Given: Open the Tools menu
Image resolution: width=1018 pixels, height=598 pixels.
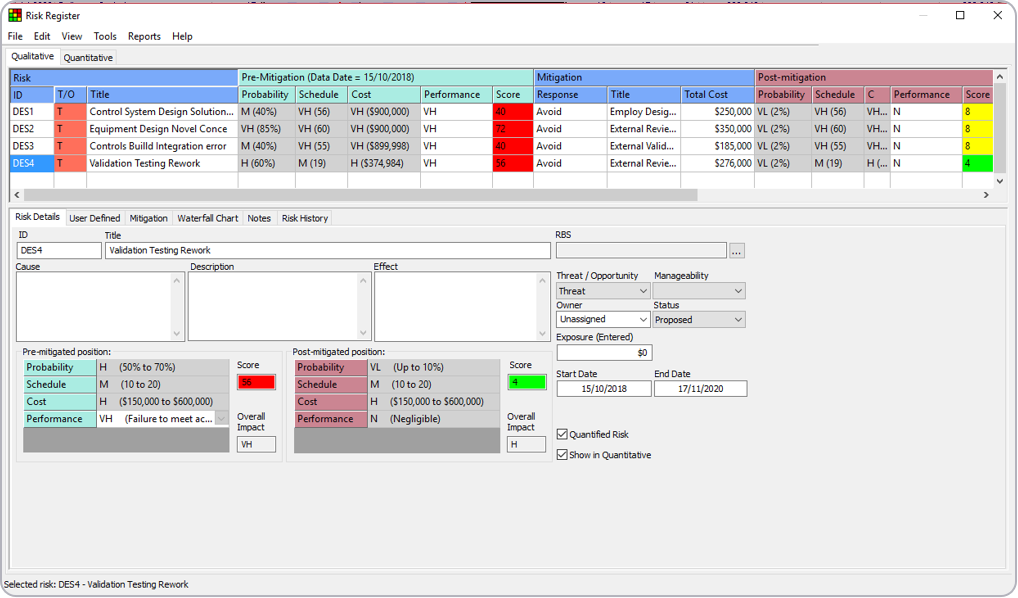Looking at the screenshot, I should click(x=105, y=36).
